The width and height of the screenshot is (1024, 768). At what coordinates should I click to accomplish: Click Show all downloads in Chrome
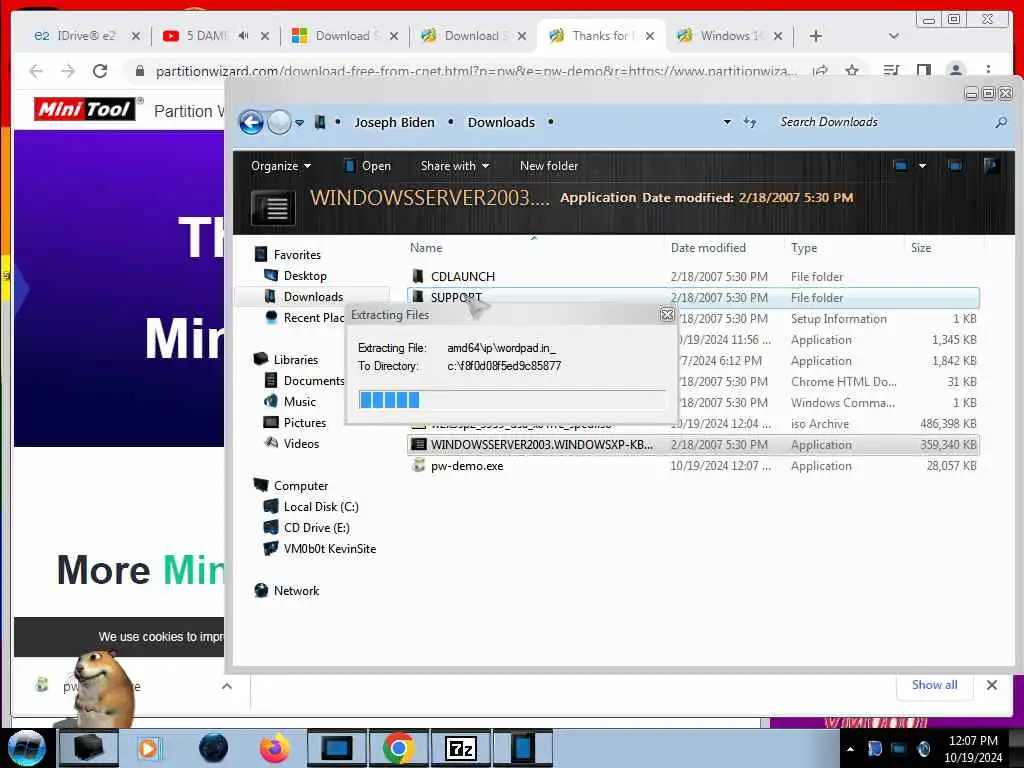(x=935, y=685)
